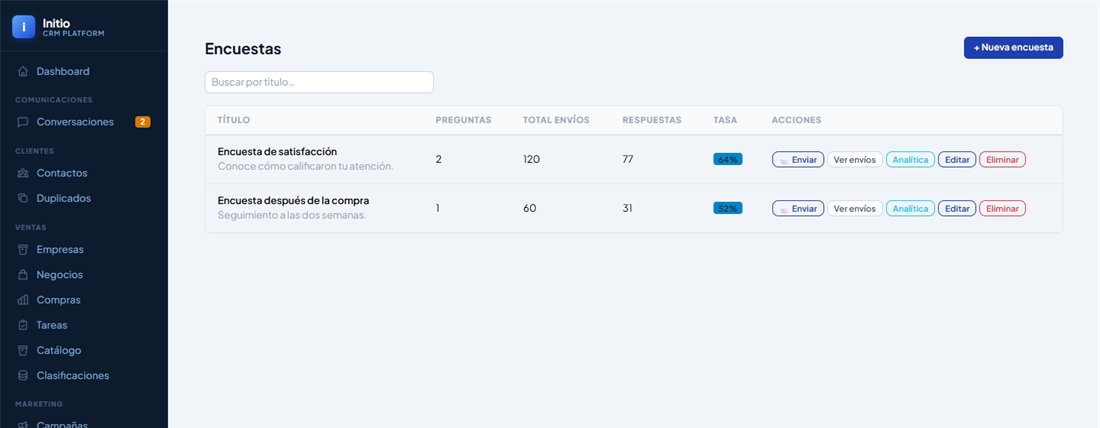Click the Catálogo sidebar icon

pos(23,351)
